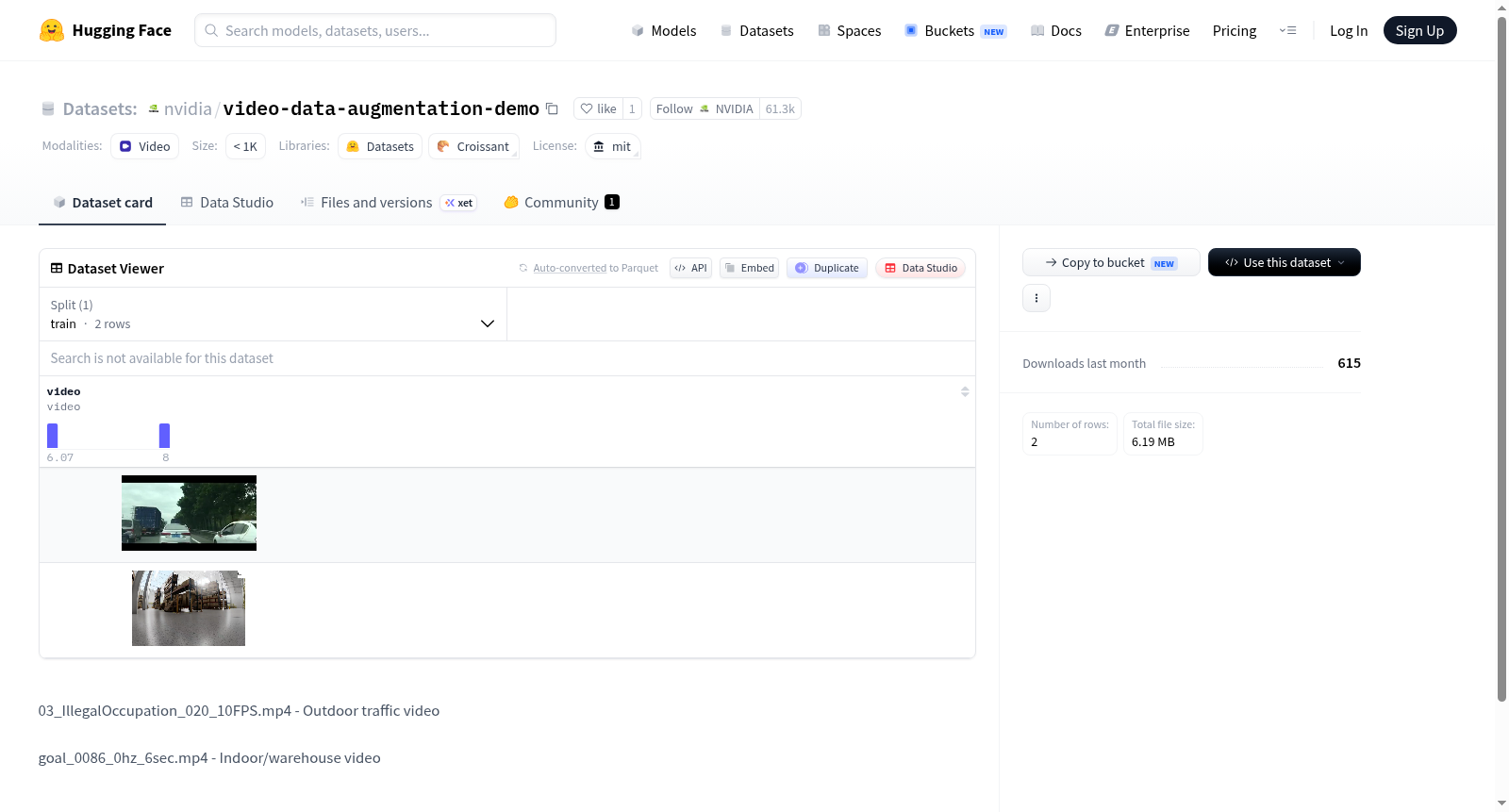The height and width of the screenshot is (812, 1509).
Task: Open Models in the top navigation
Action: 664,30
